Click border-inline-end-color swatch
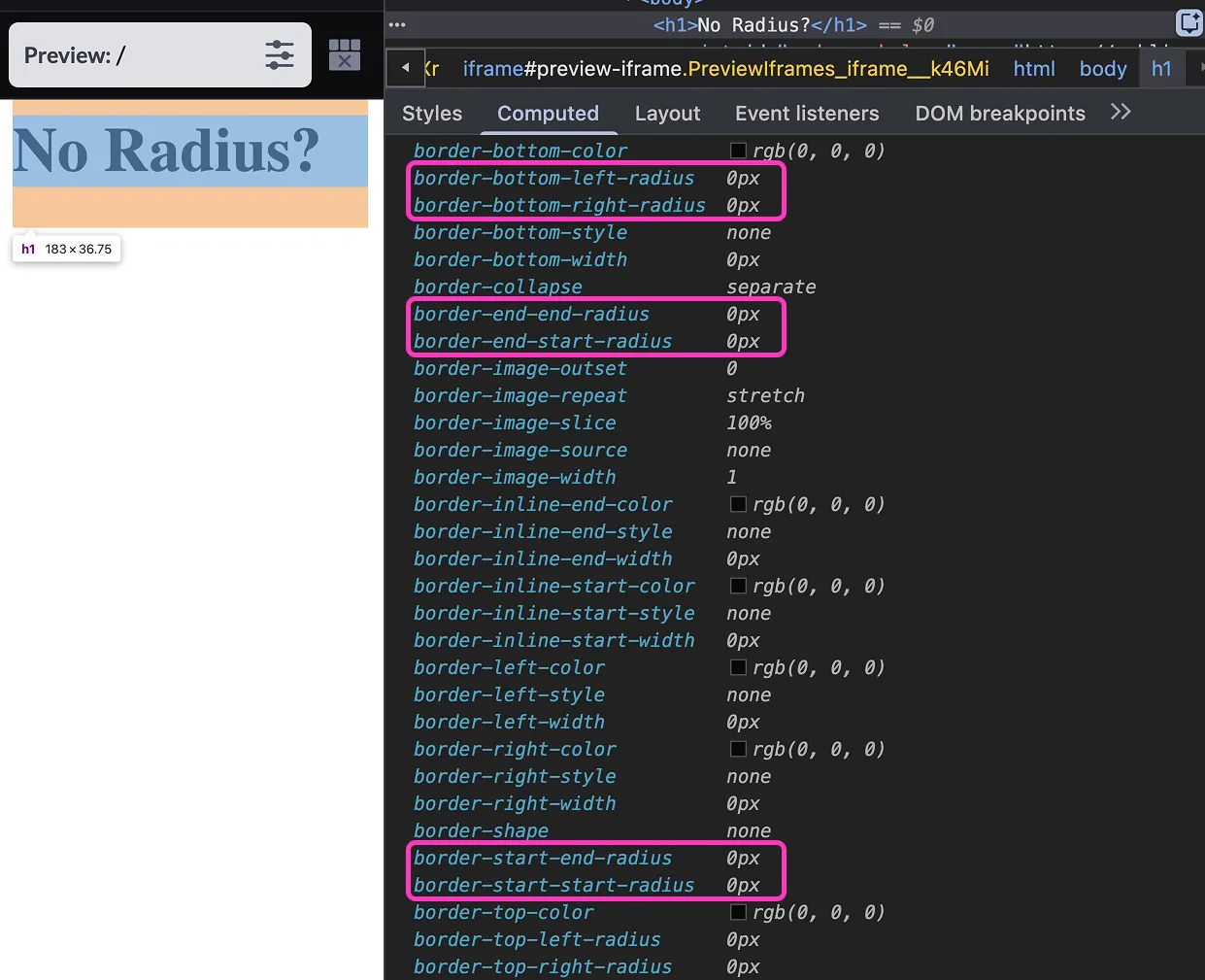 point(738,504)
